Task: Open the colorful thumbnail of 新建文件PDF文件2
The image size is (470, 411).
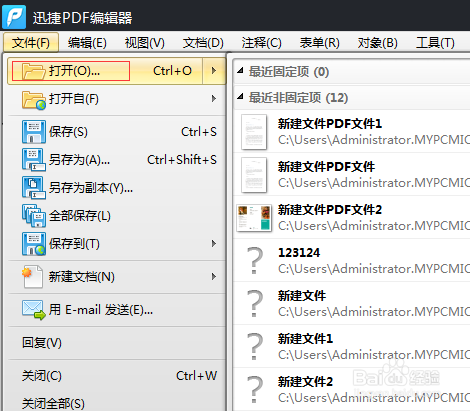Action: 254,218
